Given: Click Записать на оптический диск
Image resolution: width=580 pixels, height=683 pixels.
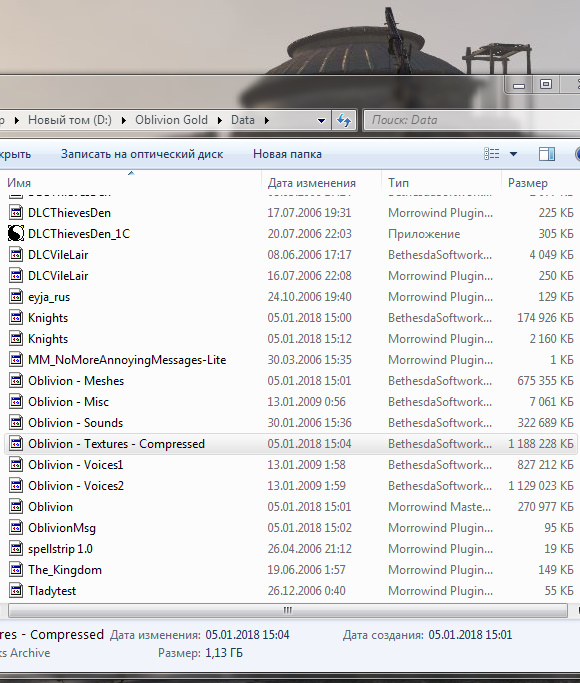Looking at the screenshot, I should (x=142, y=154).
